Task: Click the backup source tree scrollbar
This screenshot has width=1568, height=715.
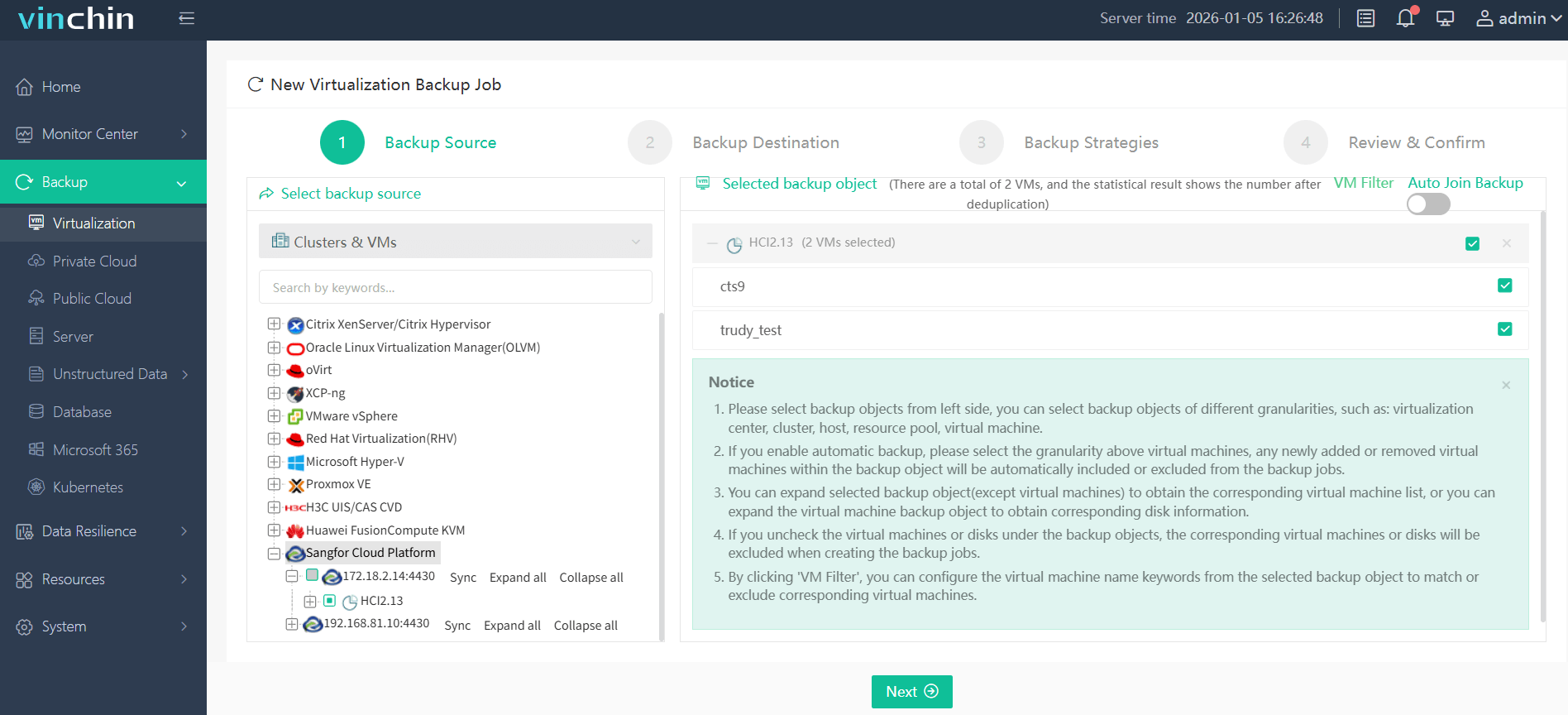Action: (x=661, y=472)
